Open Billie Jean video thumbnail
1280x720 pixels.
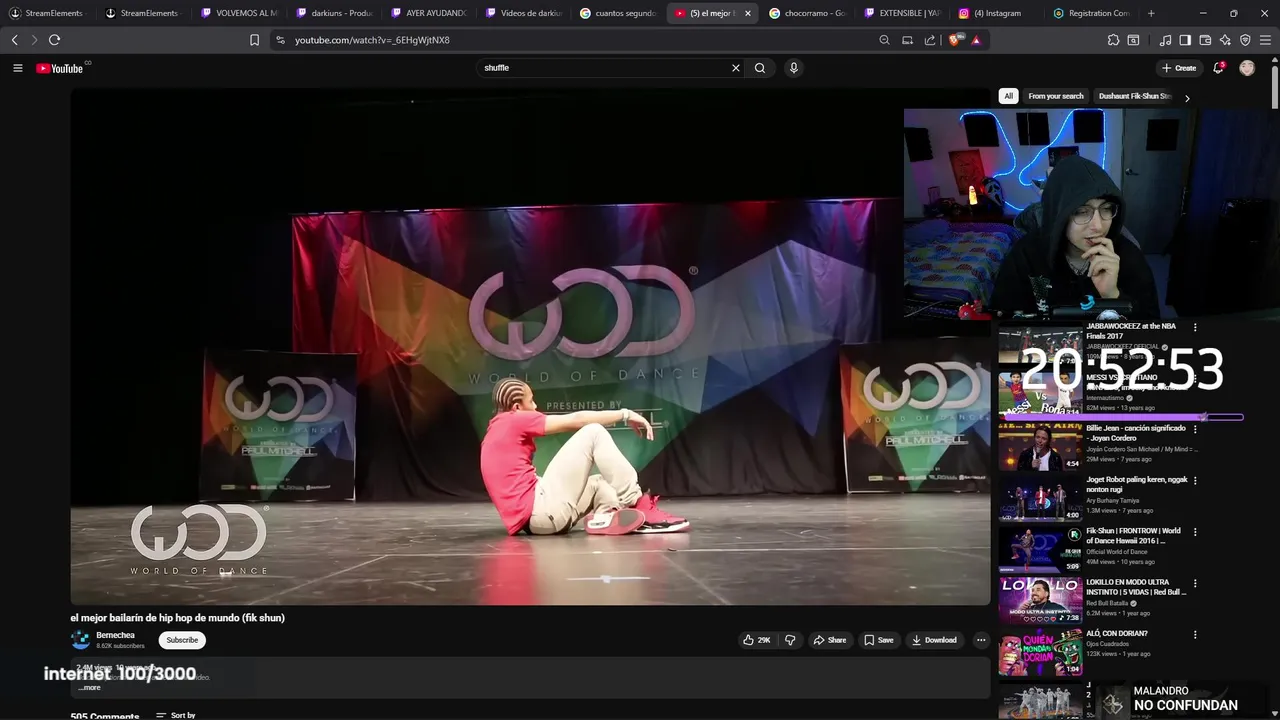click(1040, 445)
